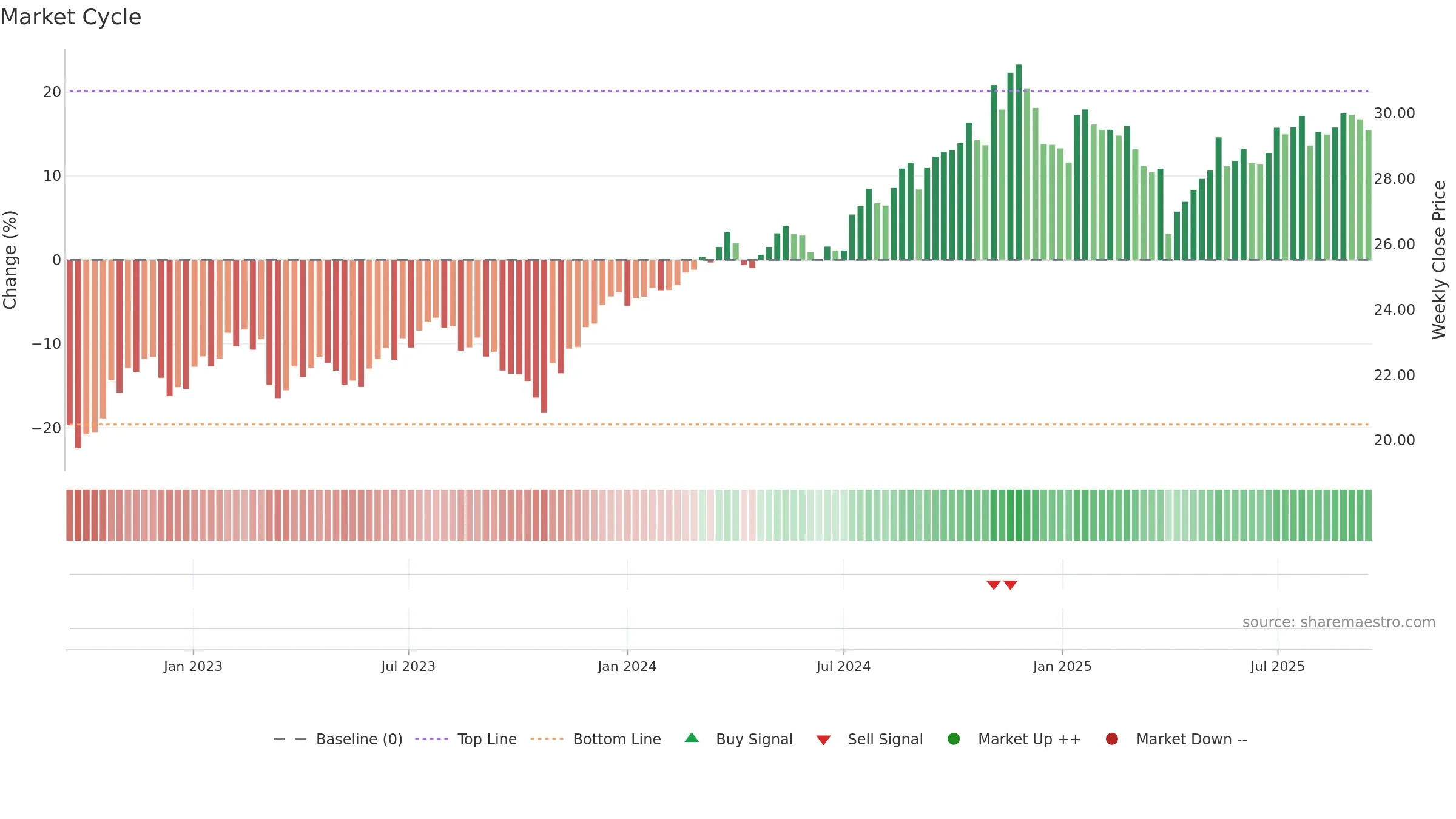Click the purple dotted Top Line legend swatch
The width and height of the screenshot is (1456, 819).
pos(431,739)
